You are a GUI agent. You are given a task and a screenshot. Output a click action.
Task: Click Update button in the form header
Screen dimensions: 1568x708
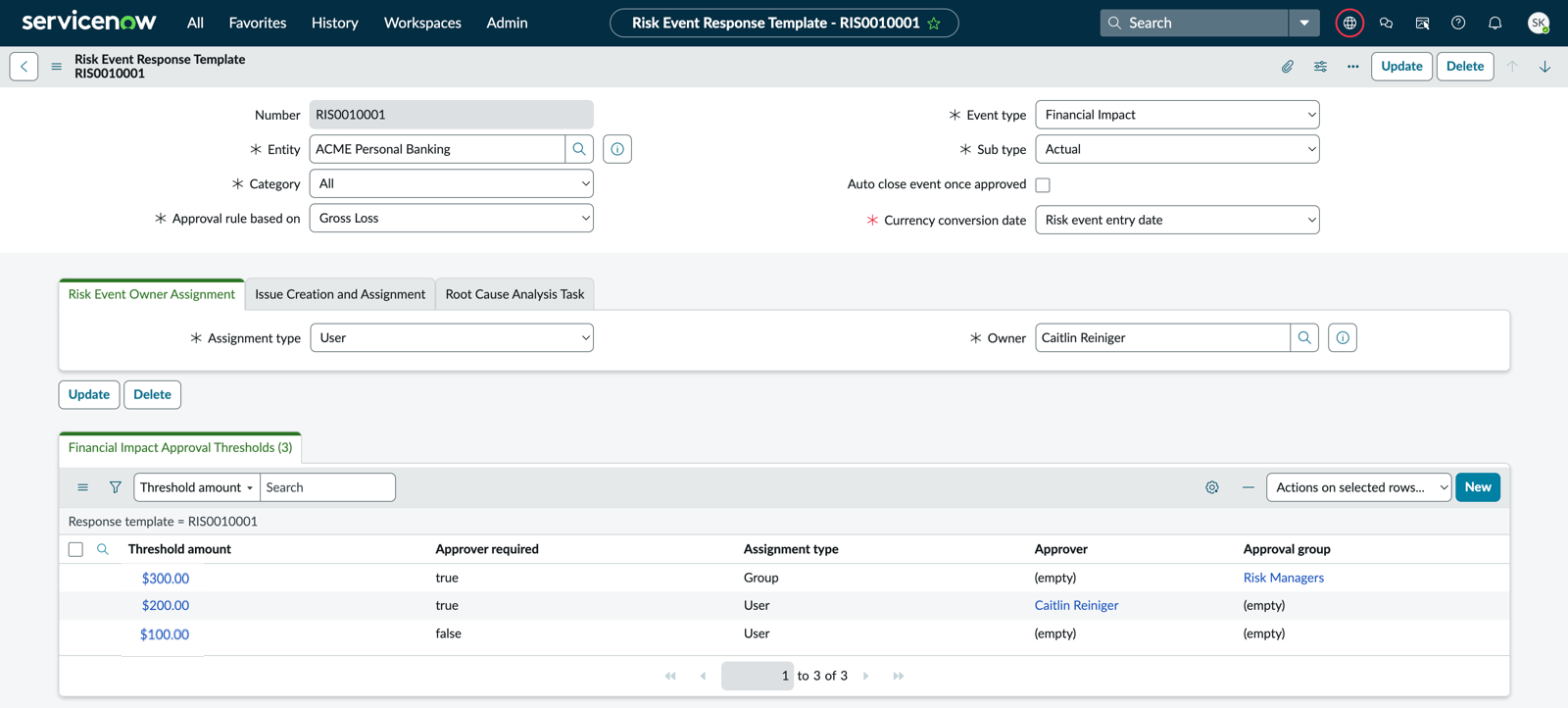tap(1401, 67)
